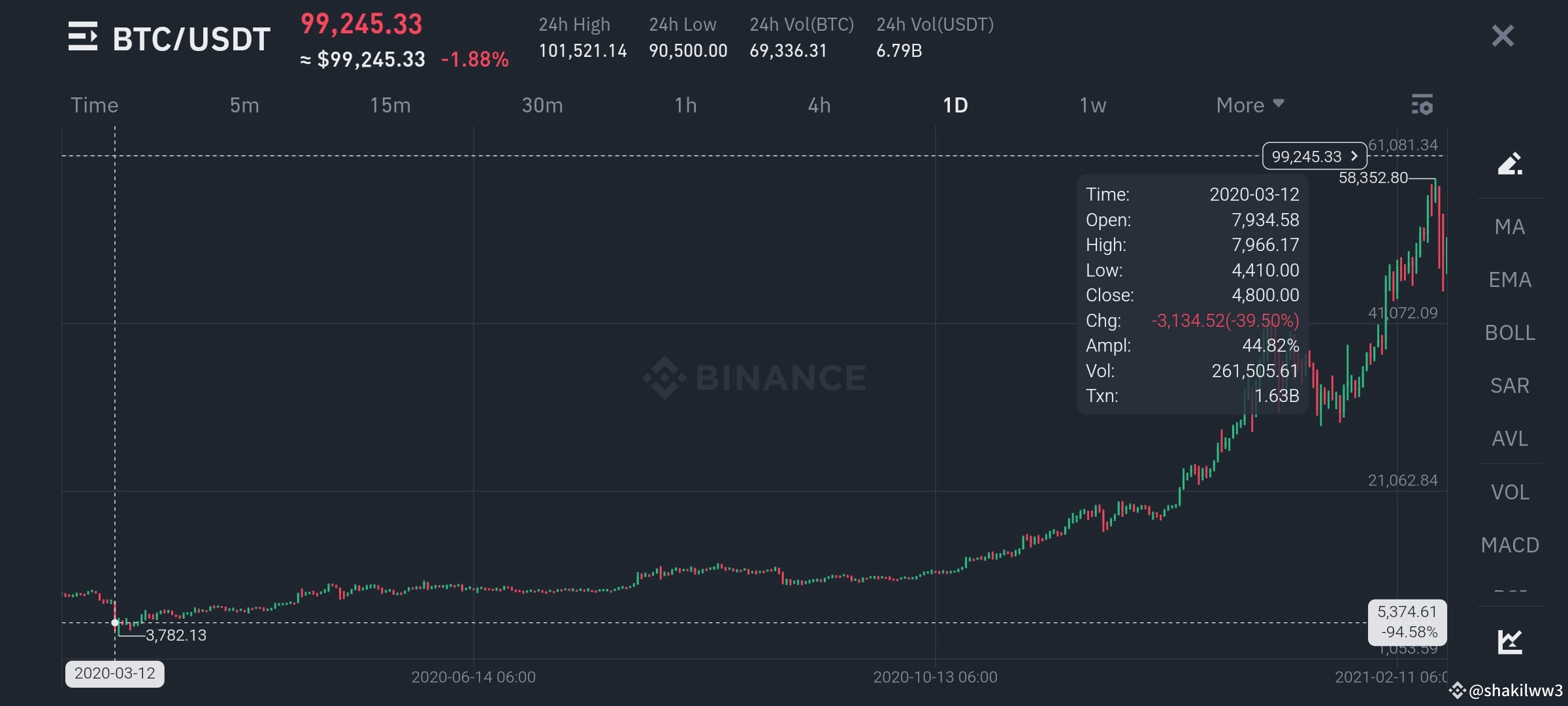This screenshot has height=706, width=1568.
Task: Add the SAR indicator to chart
Action: click(x=1510, y=386)
